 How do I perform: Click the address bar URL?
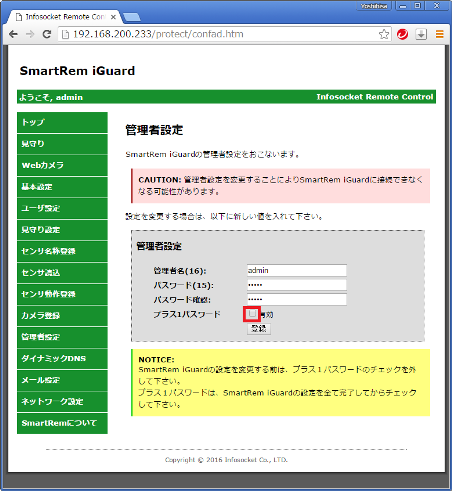tap(158, 34)
